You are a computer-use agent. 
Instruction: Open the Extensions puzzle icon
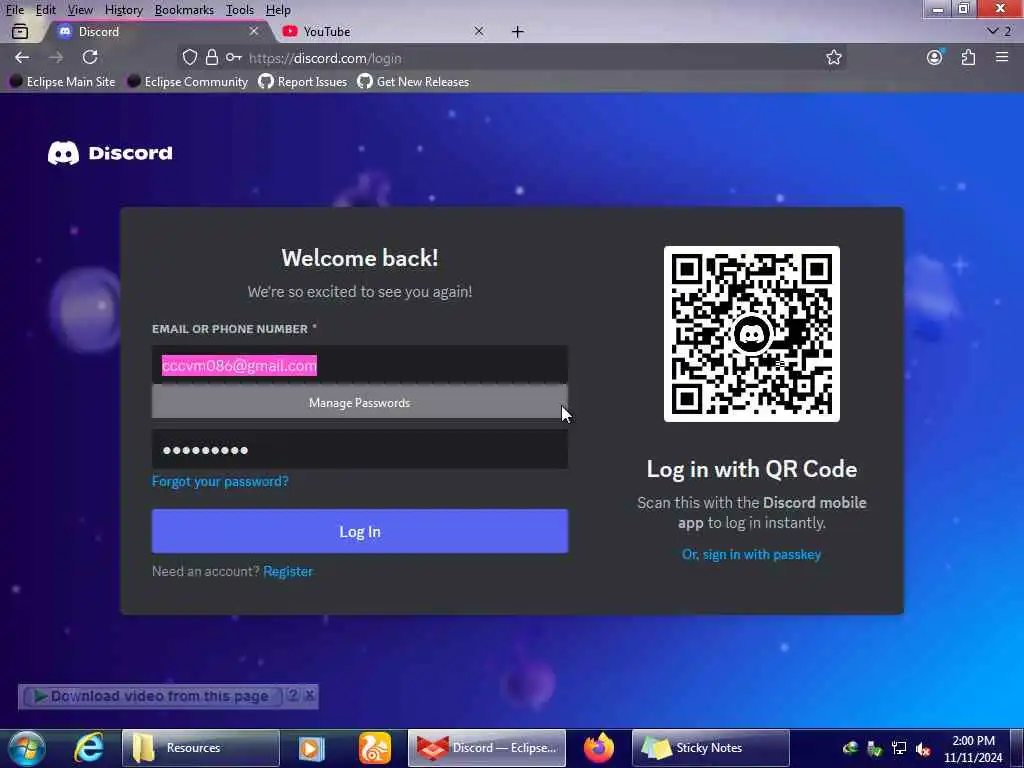(x=968, y=57)
